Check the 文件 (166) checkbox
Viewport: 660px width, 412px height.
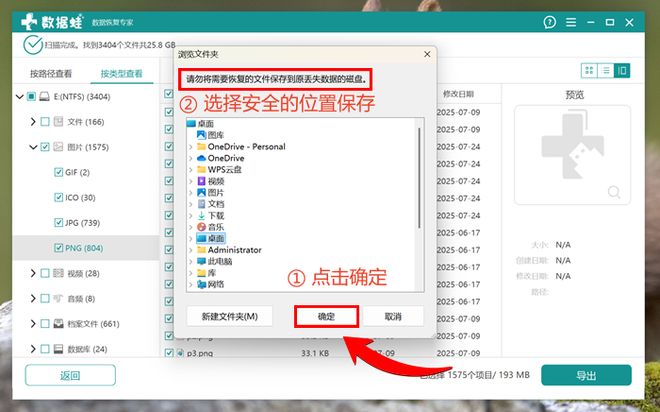pyautogui.click(x=45, y=122)
